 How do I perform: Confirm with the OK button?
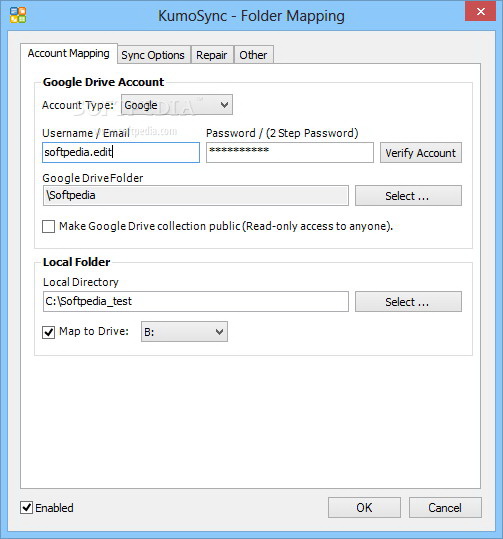(364, 507)
